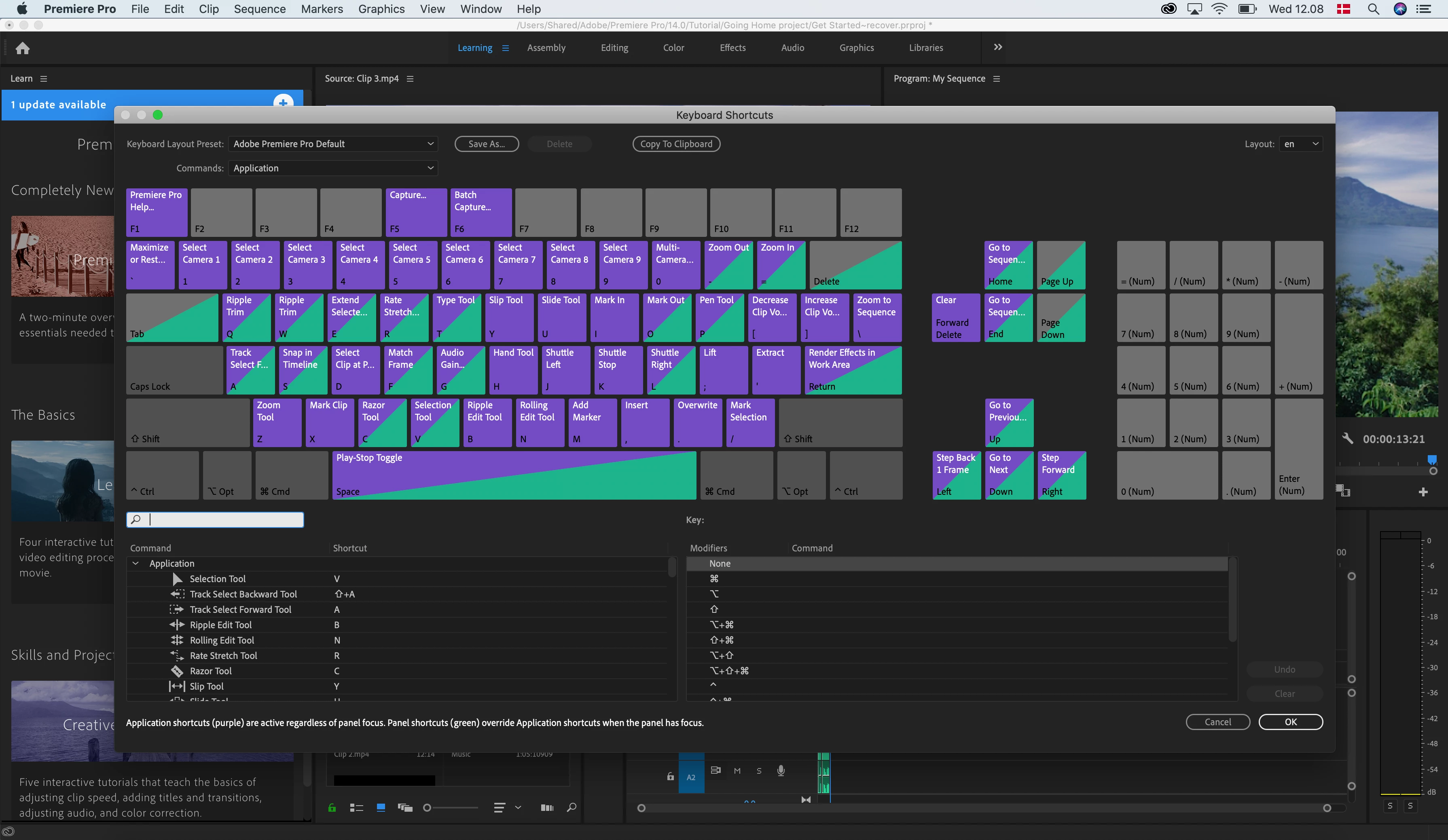Click the Copy To Clipboard button
The width and height of the screenshot is (1448, 840).
(676, 144)
